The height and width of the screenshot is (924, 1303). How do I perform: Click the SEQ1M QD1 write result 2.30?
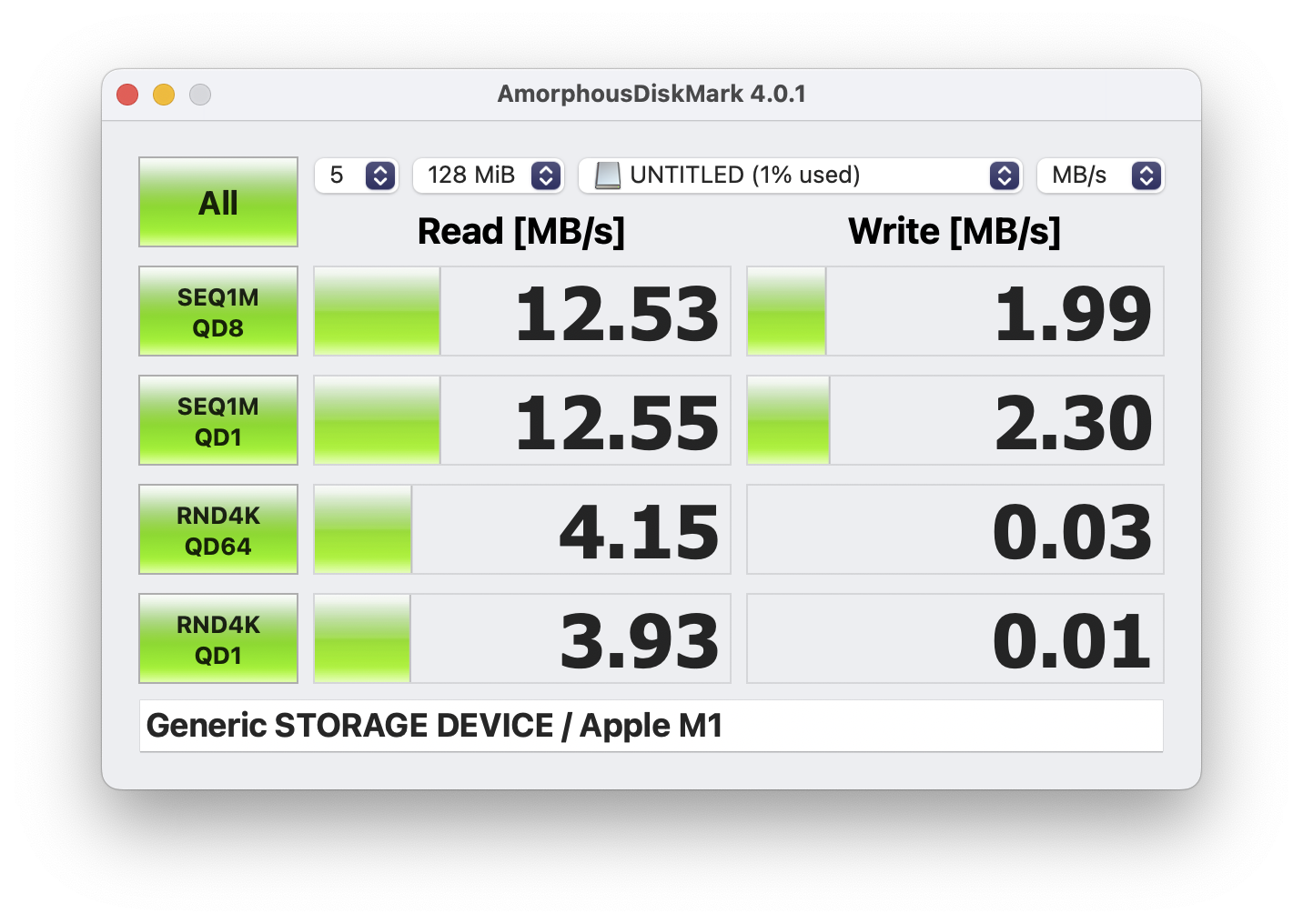tap(1074, 422)
